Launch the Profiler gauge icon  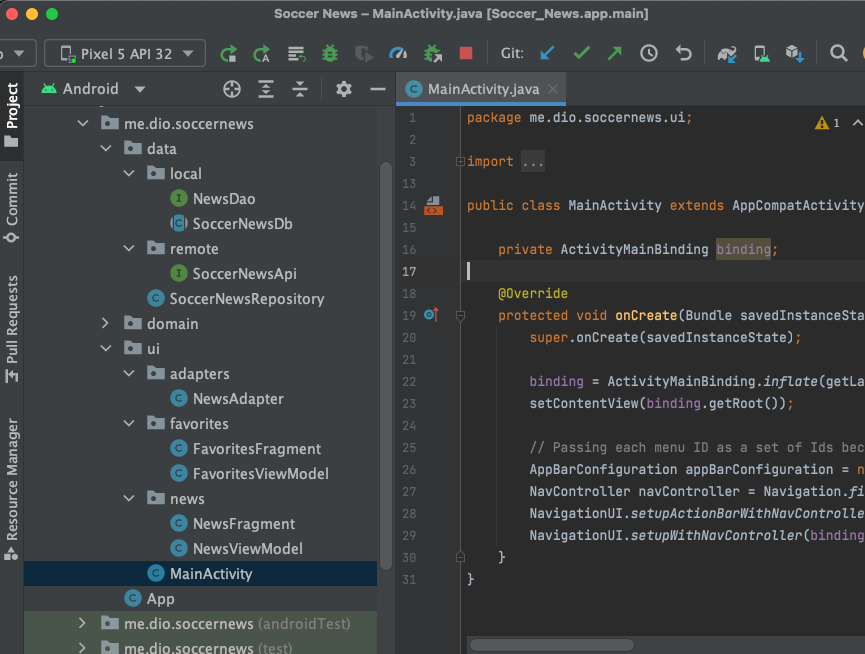tap(398, 53)
